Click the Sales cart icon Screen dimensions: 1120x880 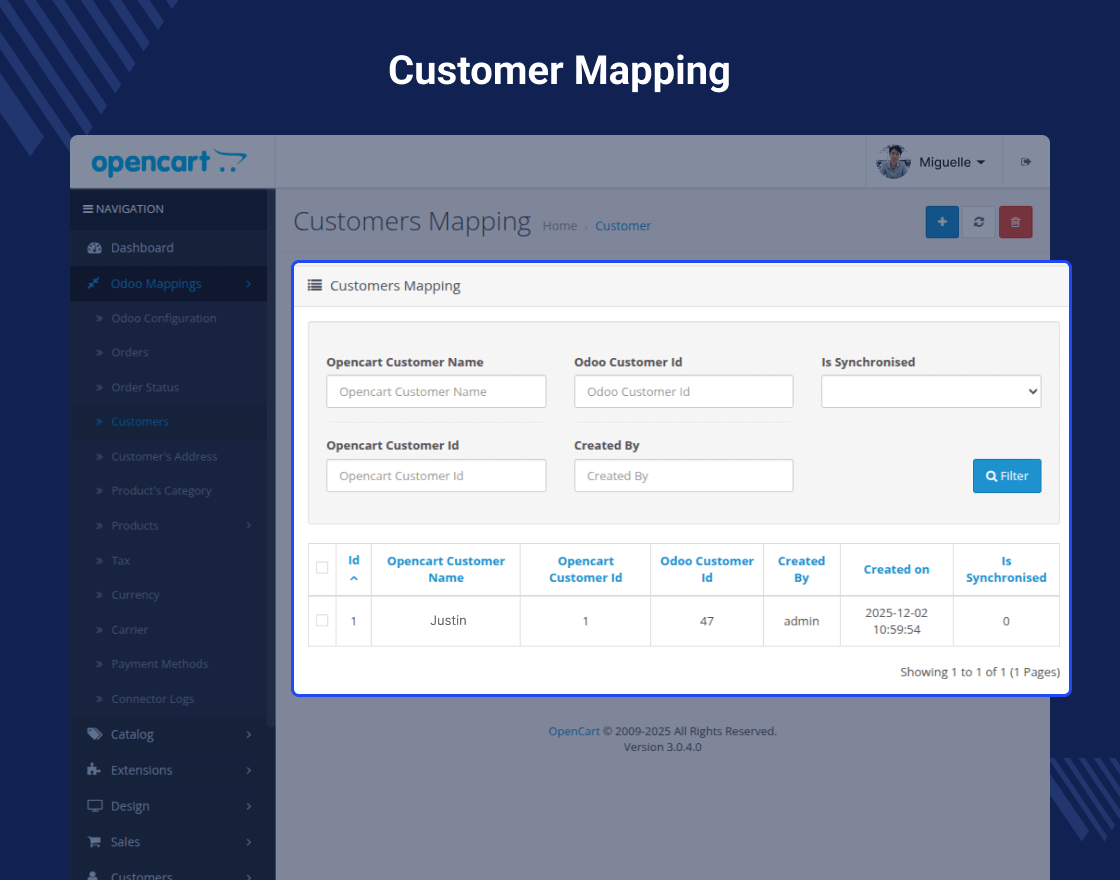pos(94,841)
